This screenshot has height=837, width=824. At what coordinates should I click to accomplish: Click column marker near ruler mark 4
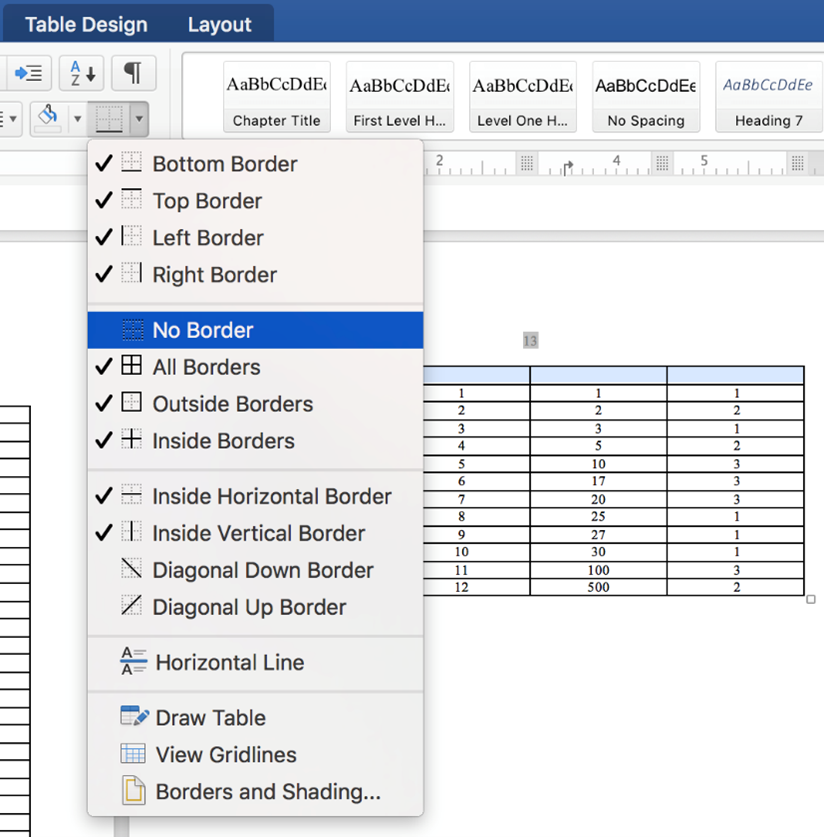tap(662, 163)
